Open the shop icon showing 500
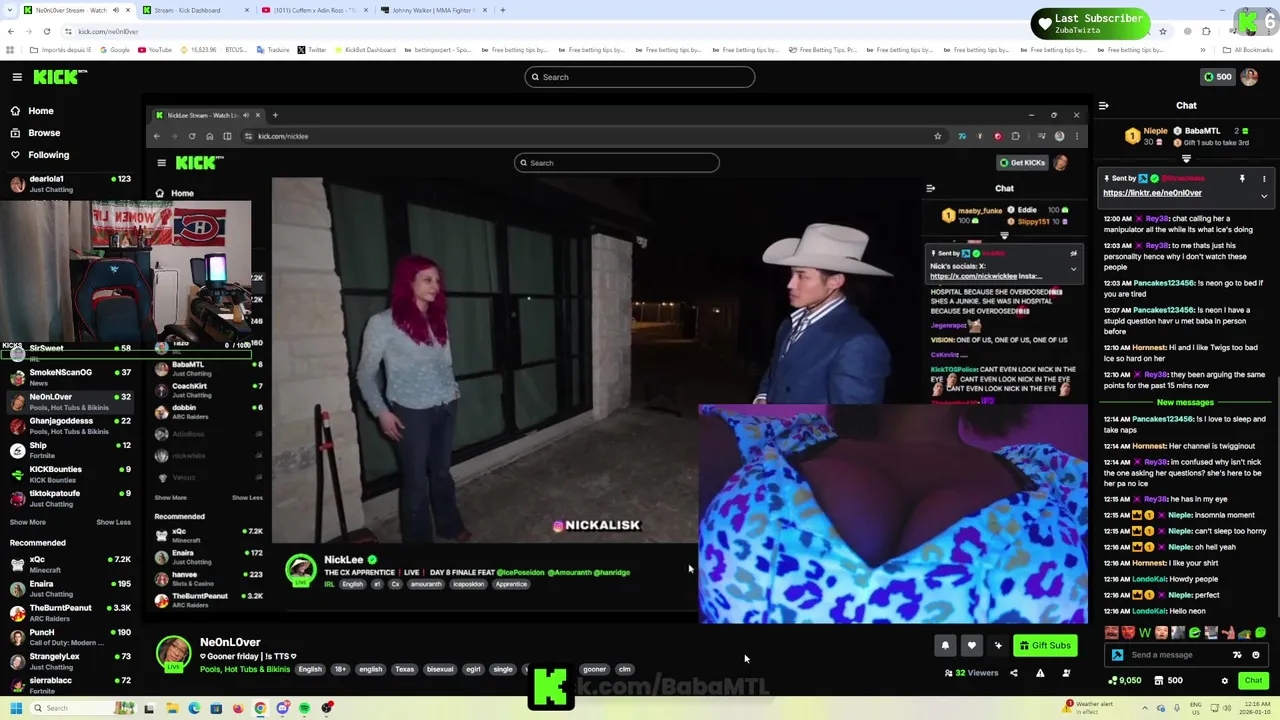 (1168, 681)
